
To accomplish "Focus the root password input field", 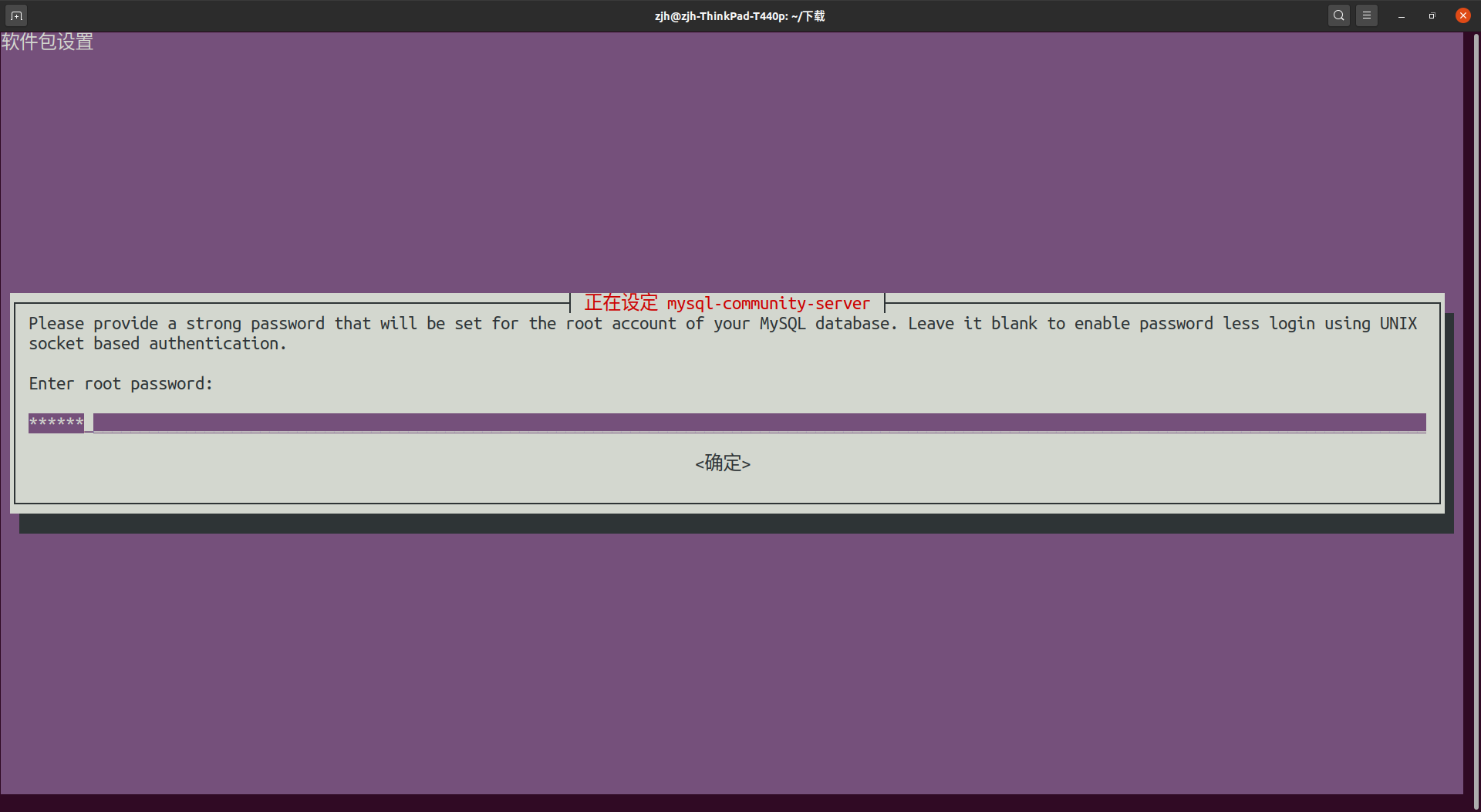I will [727, 423].
